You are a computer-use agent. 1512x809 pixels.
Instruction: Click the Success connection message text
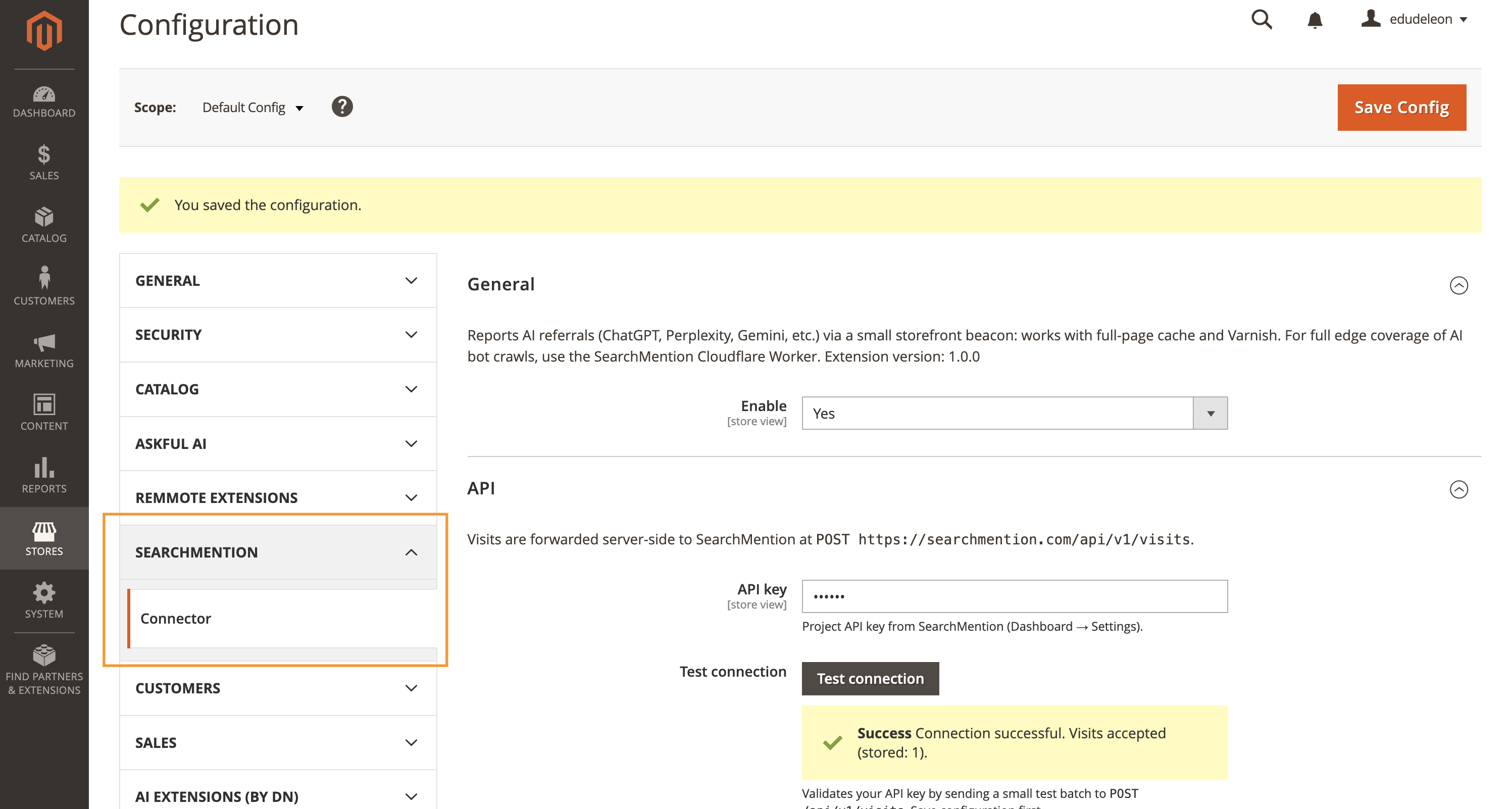point(1012,743)
